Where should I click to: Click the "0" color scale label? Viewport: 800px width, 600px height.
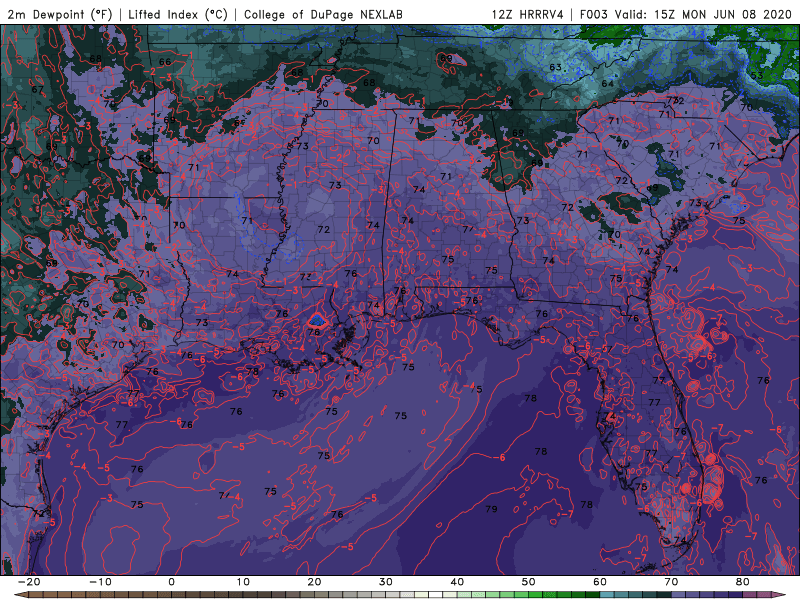pyautogui.click(x=171, y=582)
